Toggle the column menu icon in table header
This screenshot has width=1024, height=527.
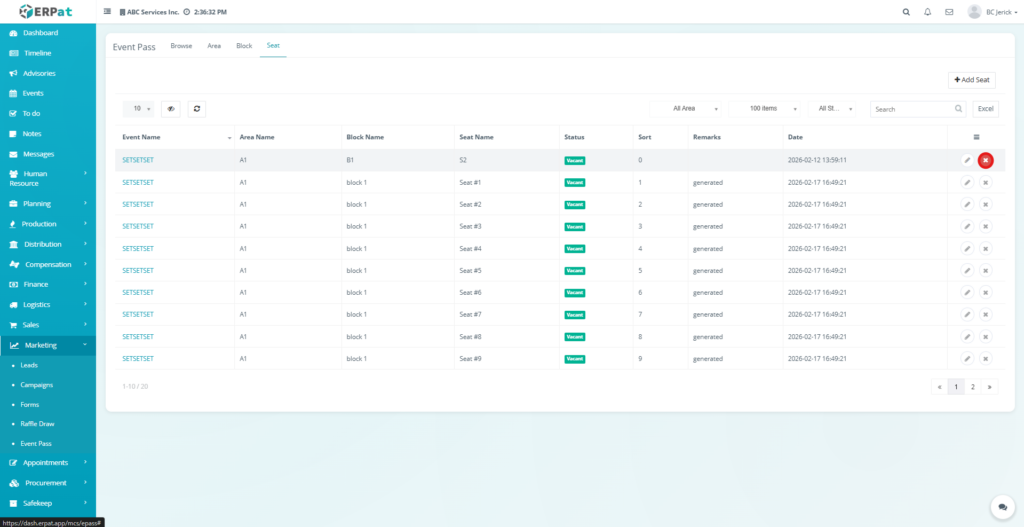(x=976, y=137)
